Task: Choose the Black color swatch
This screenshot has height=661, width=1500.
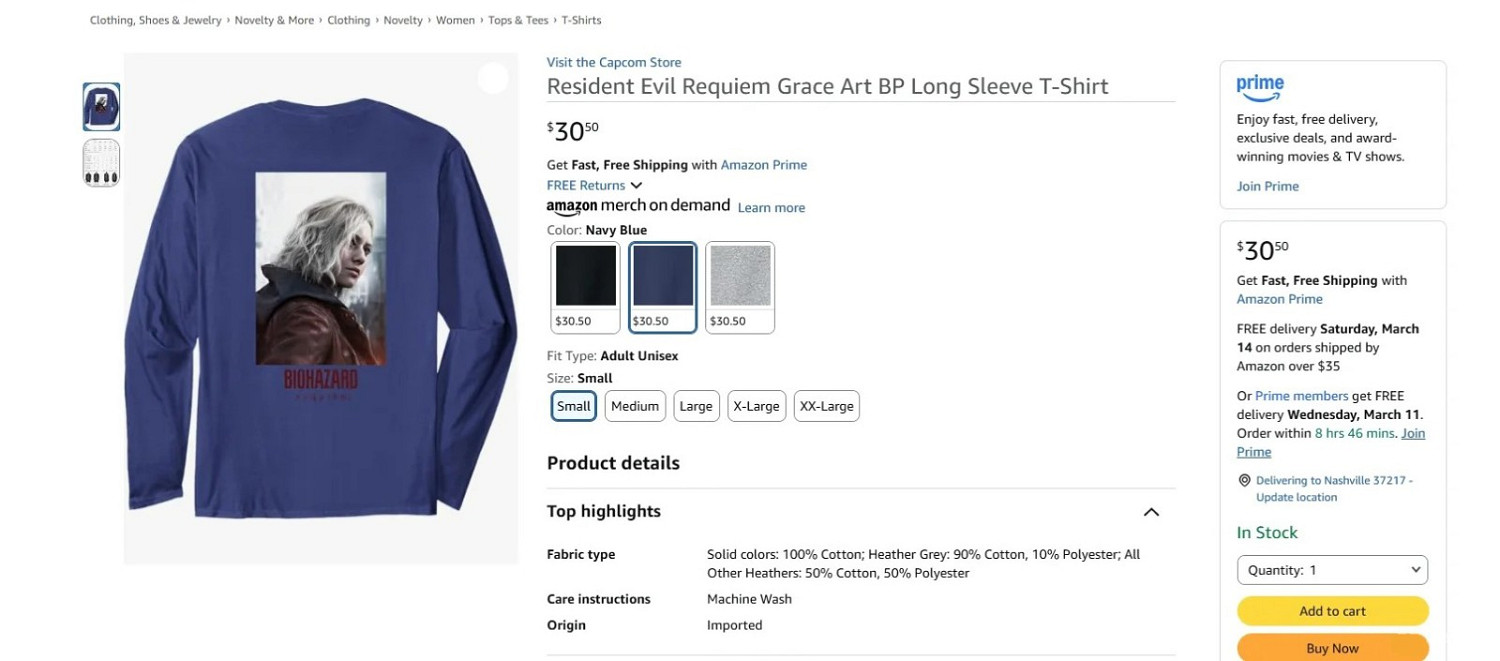Action: [x=586, y=287]
